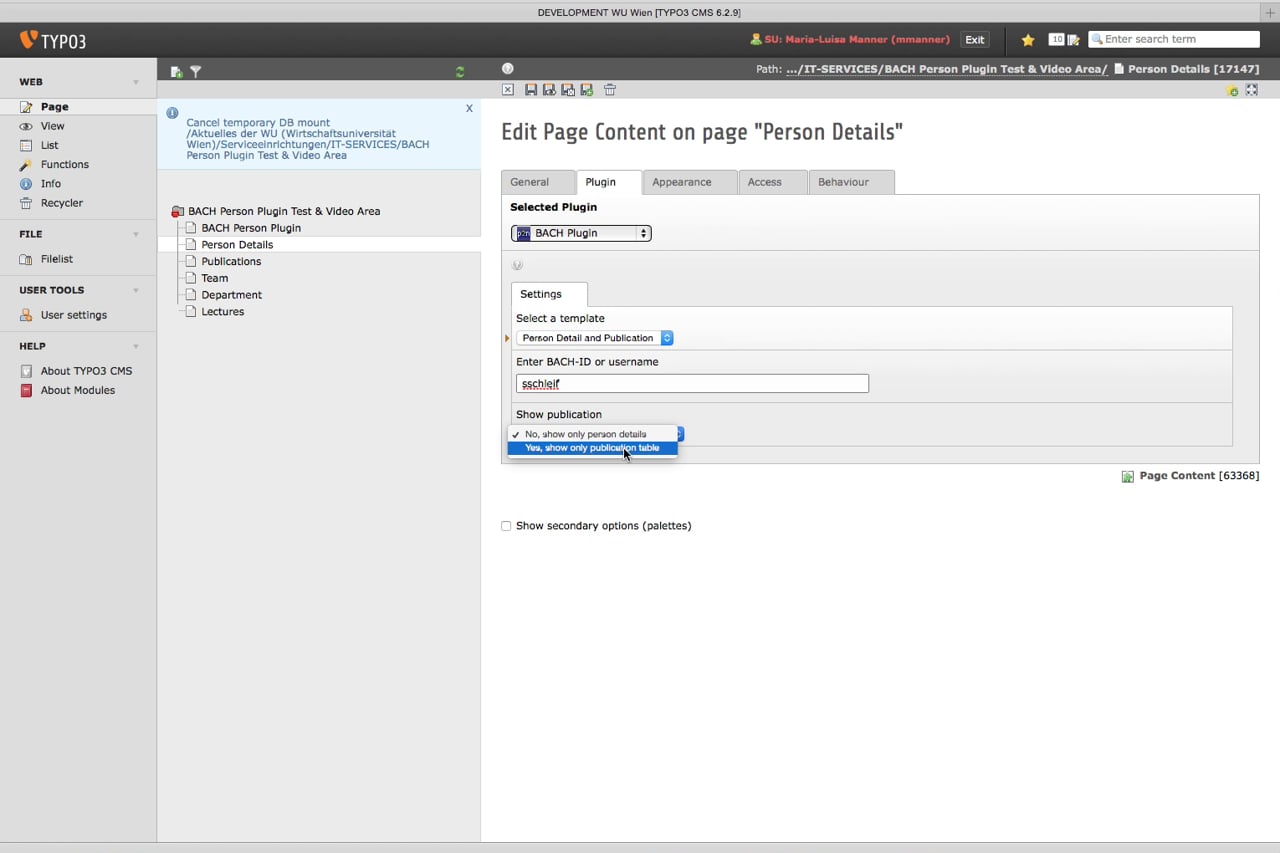The width and height of the screenshot is (1280, 853).
Task: Open the Info module
Action: (50, 184)
